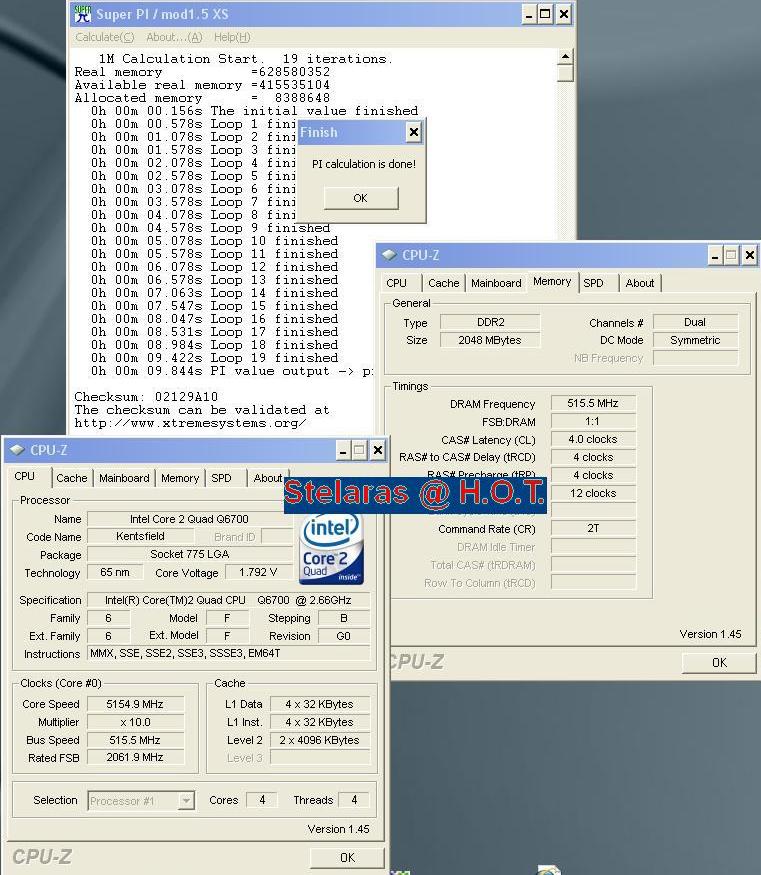Viewport: 761px width, 875px height.
Task: Close the CPU-Z Memory window
Action: (x=749, y=256)
